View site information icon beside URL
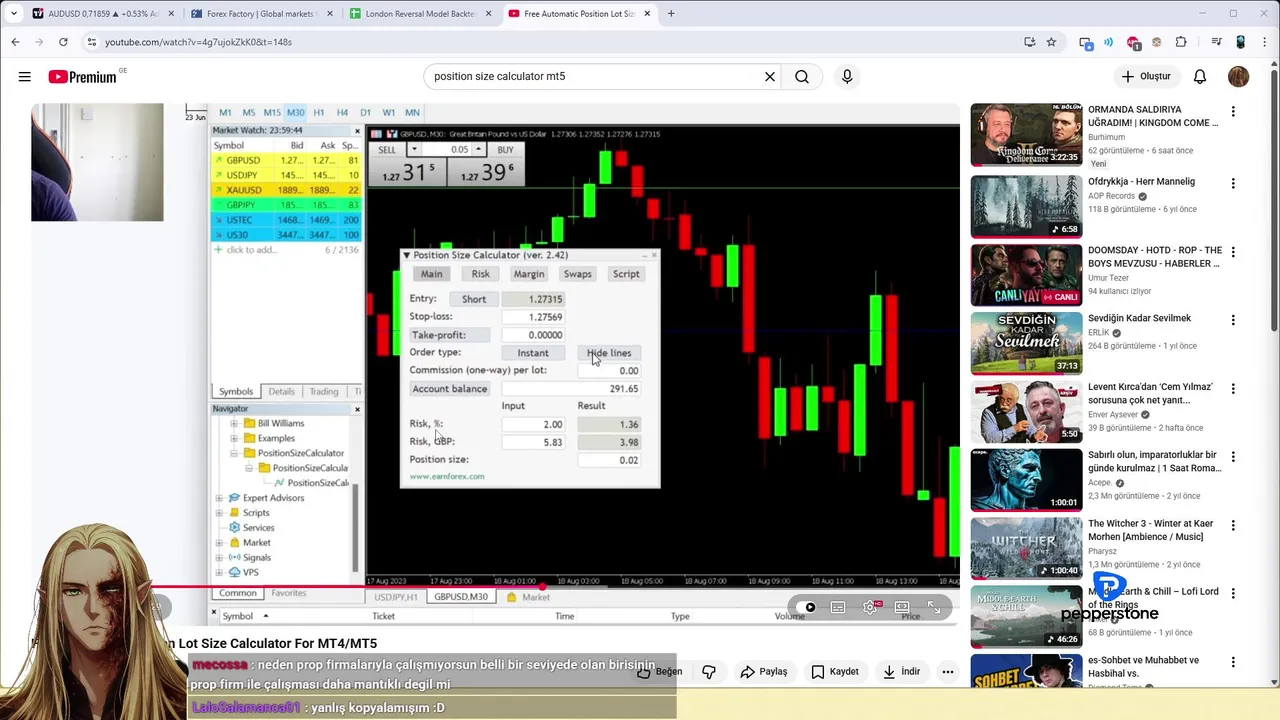 point(91,42)
